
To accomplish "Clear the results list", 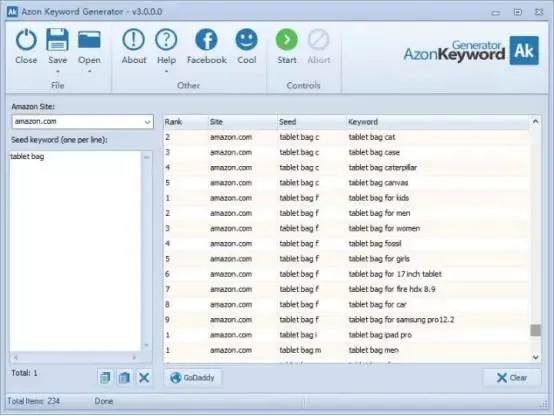I will point(512,378).
